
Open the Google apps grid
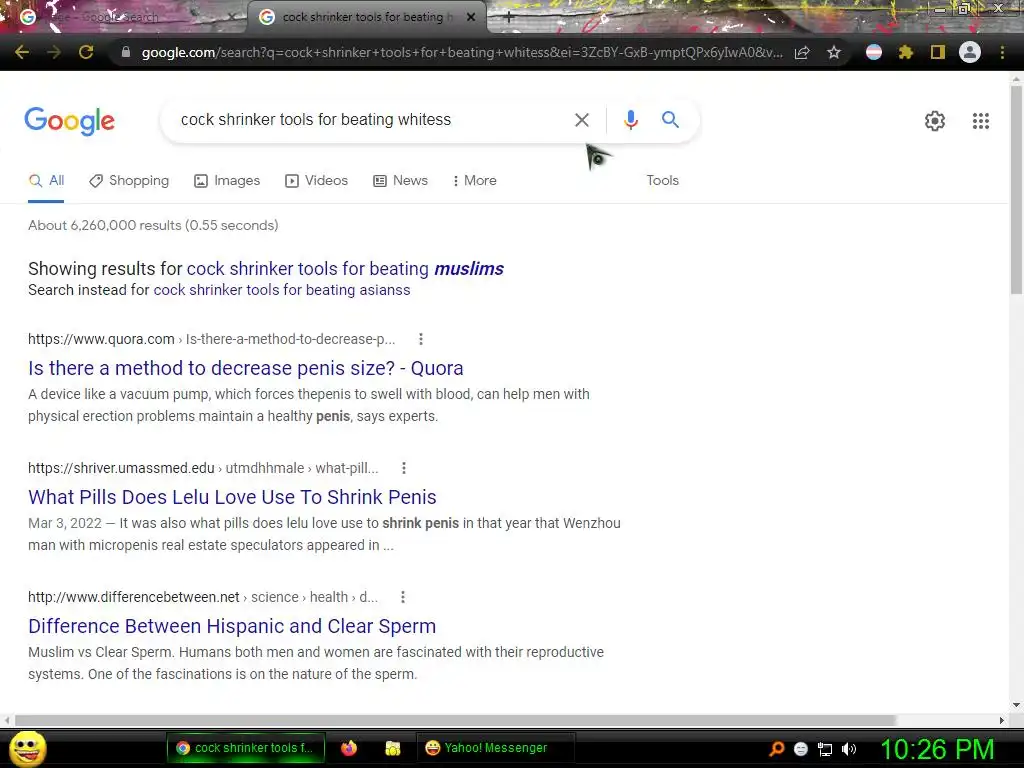(981, 121)
